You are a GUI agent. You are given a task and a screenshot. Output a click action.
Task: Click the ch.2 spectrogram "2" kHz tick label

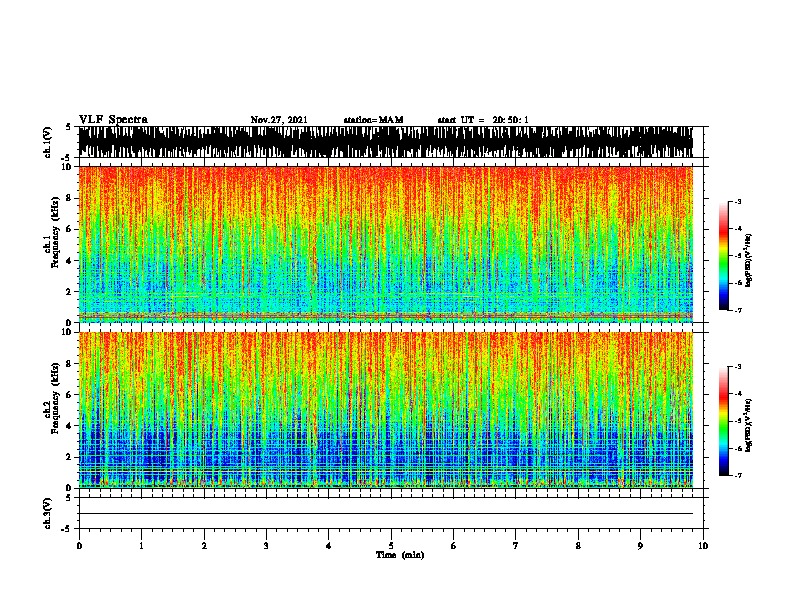(69, 457)
